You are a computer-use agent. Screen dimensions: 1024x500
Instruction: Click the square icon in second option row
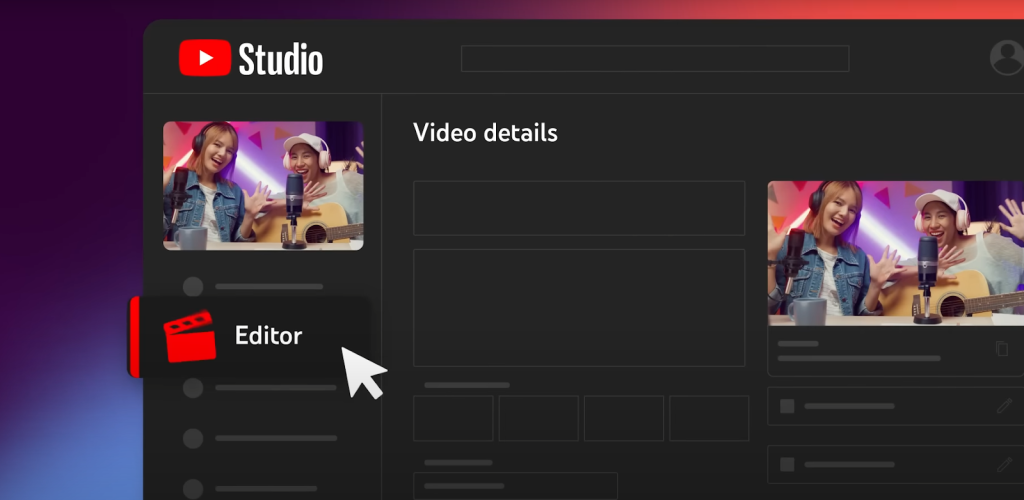(788, 465)
